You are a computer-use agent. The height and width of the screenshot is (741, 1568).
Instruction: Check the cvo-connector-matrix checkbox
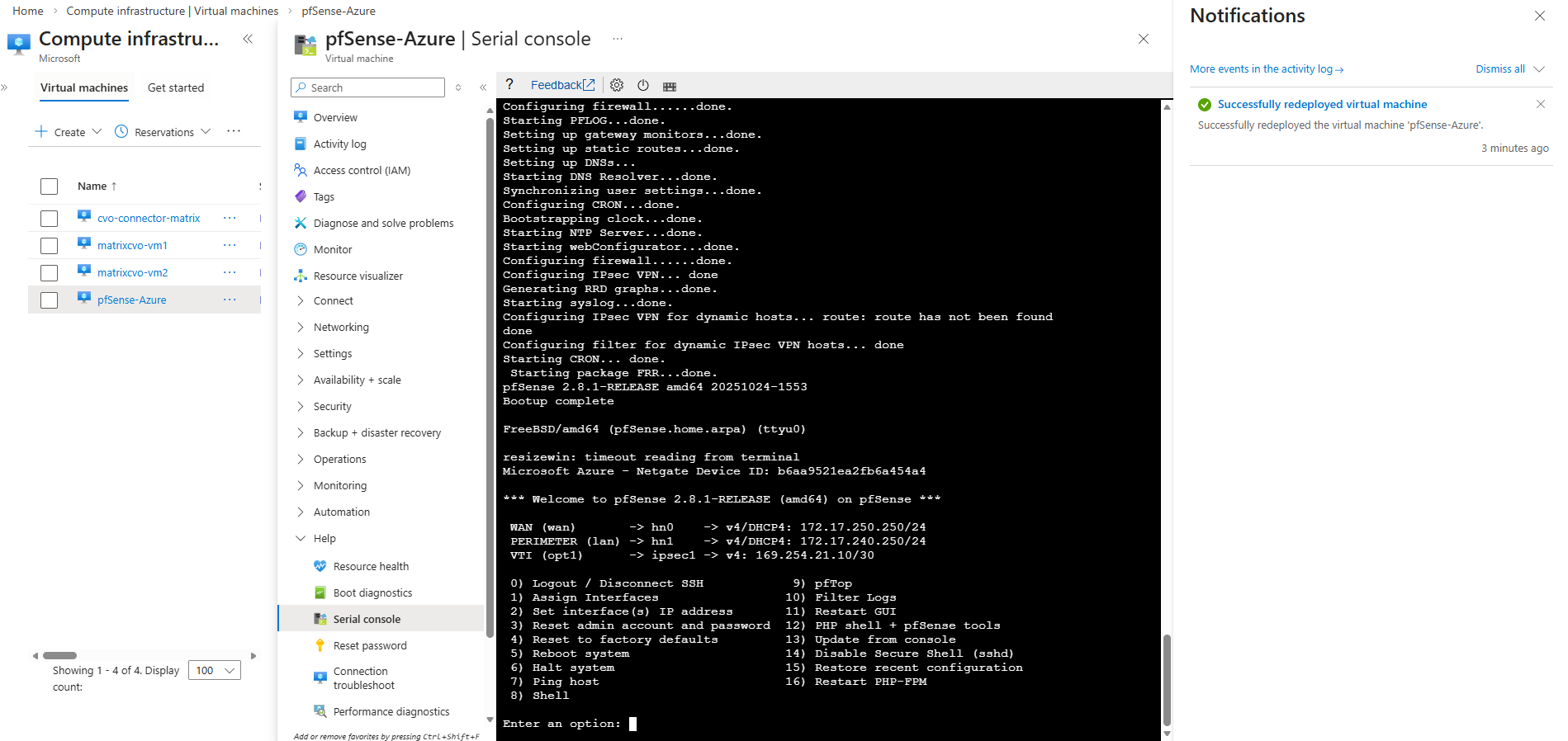pyautogui.click(x=50, y=218)
